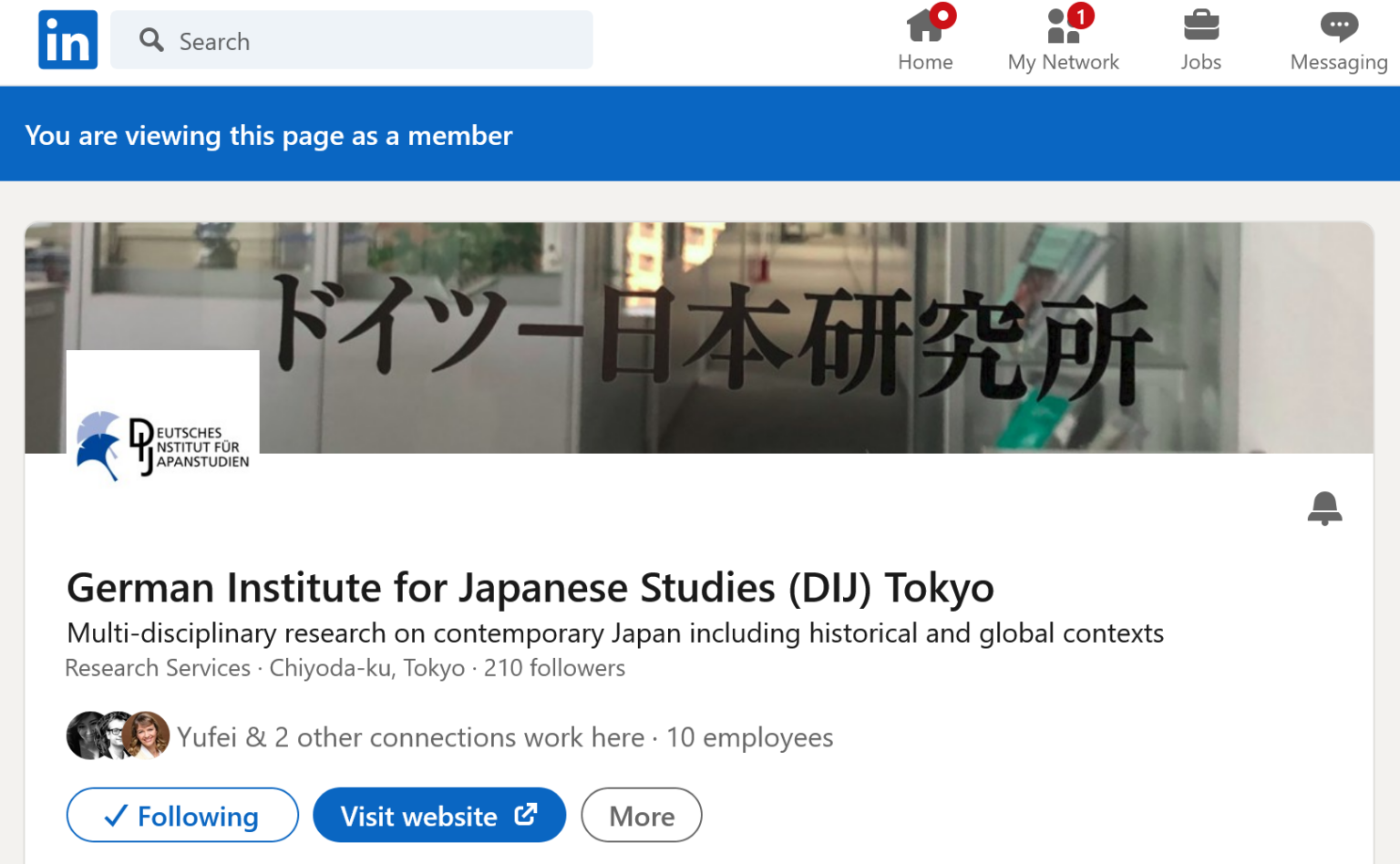This screenshot has height=864, width=1400.
Task: Go to My Network
Action: pyautogui.click(x=1063, y=40)
